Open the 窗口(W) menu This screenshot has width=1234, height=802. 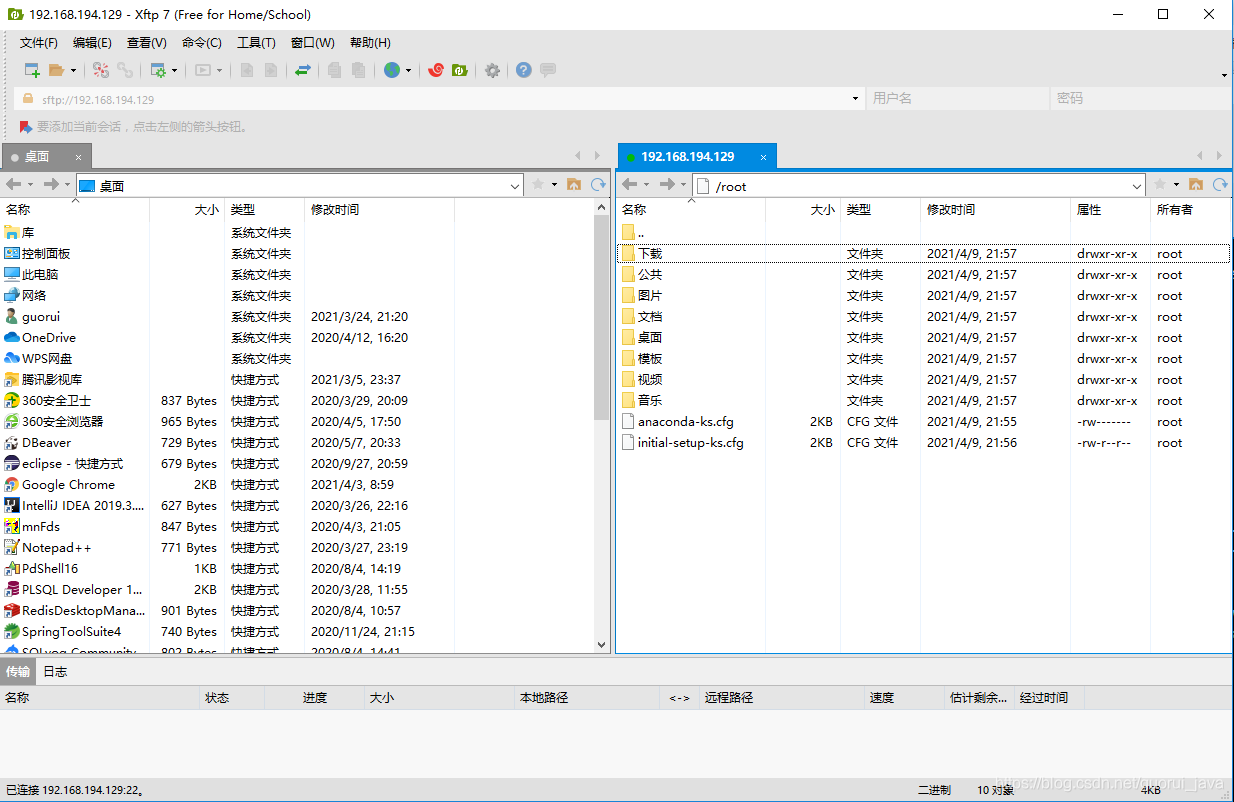(x=313, y=43)
